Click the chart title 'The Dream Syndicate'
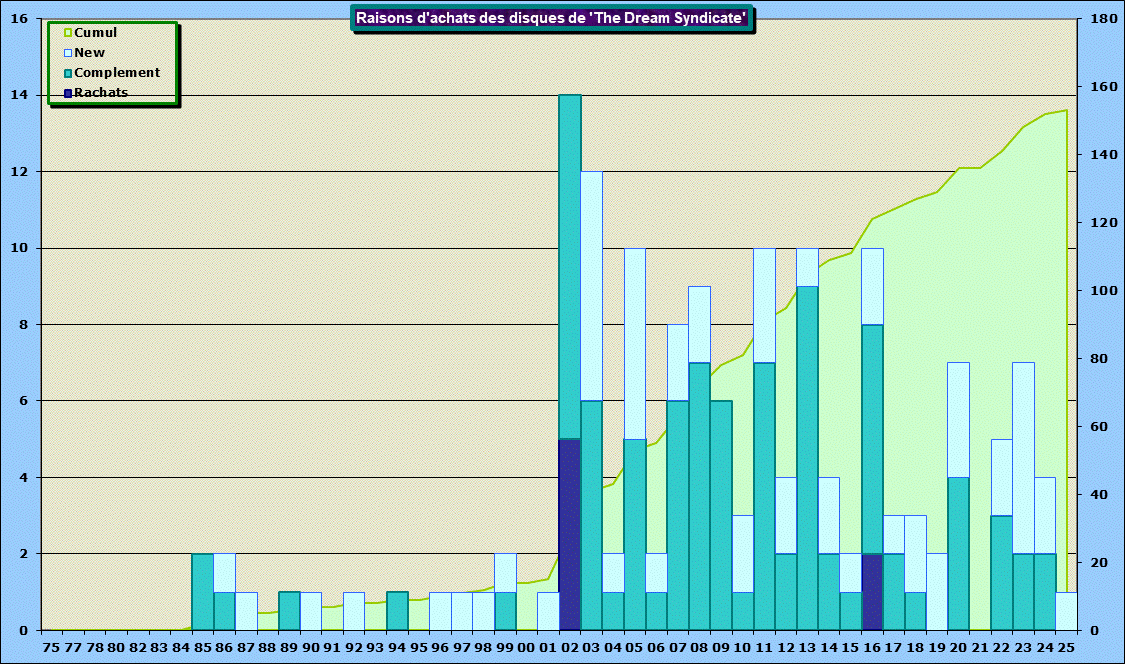Screen dimensions: 1125x664 tap(551, 18)
